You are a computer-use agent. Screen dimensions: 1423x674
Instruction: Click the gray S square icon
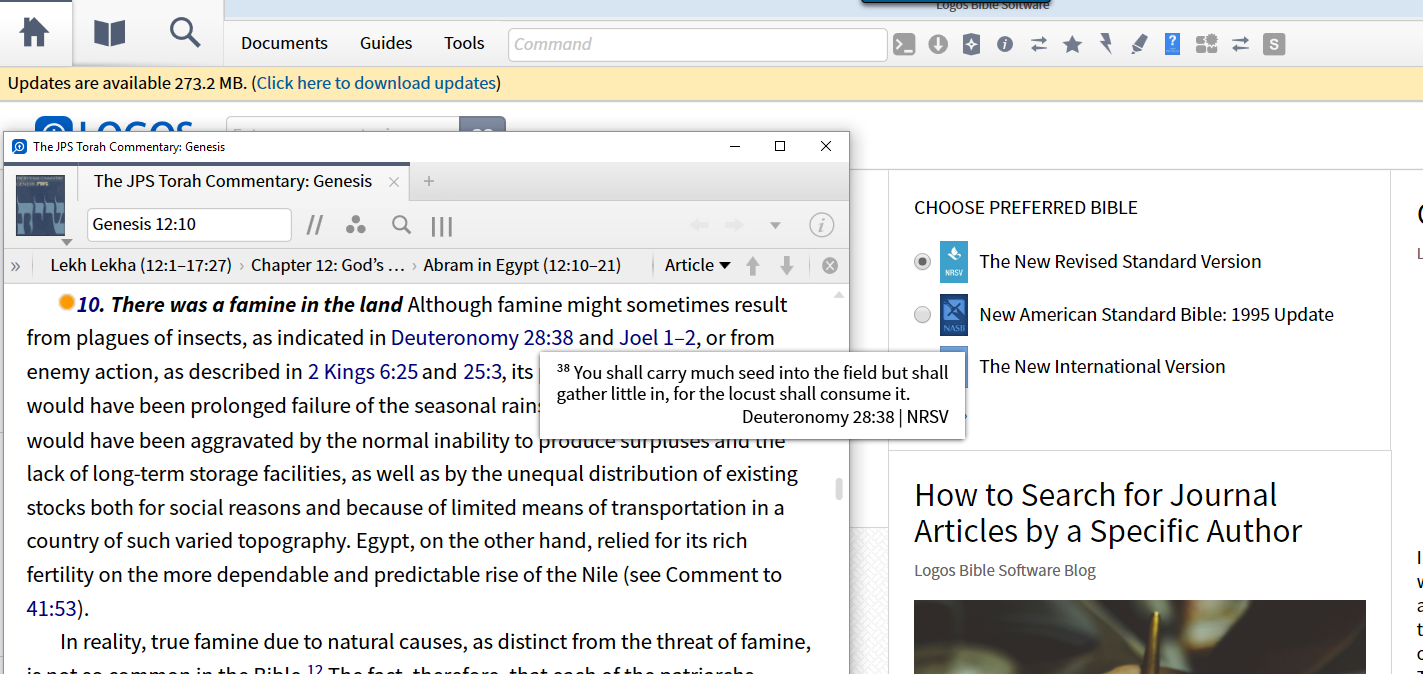tap(1273, 44)
